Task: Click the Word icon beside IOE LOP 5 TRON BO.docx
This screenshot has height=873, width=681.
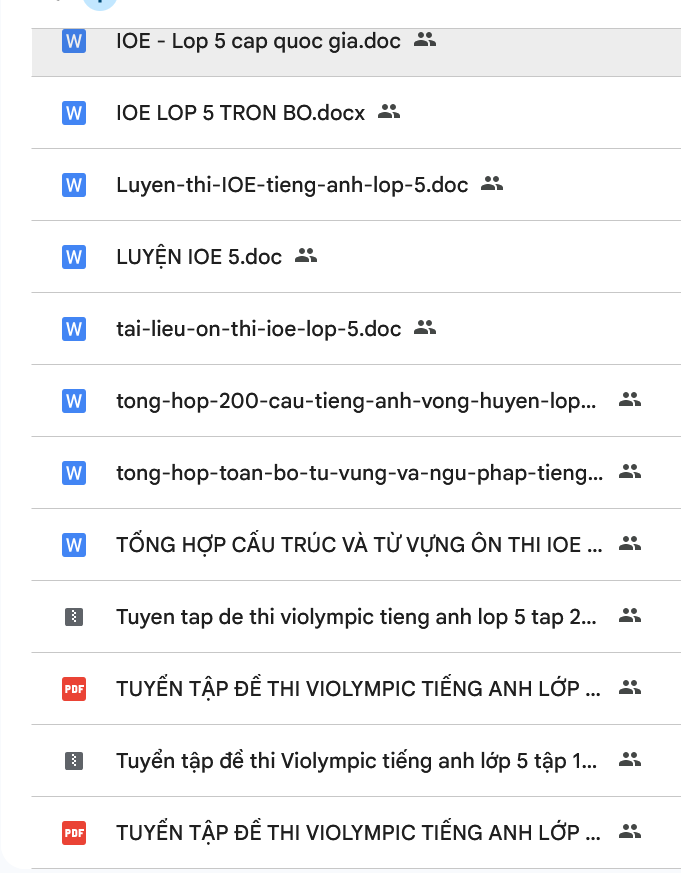Action: pos(73,113)
